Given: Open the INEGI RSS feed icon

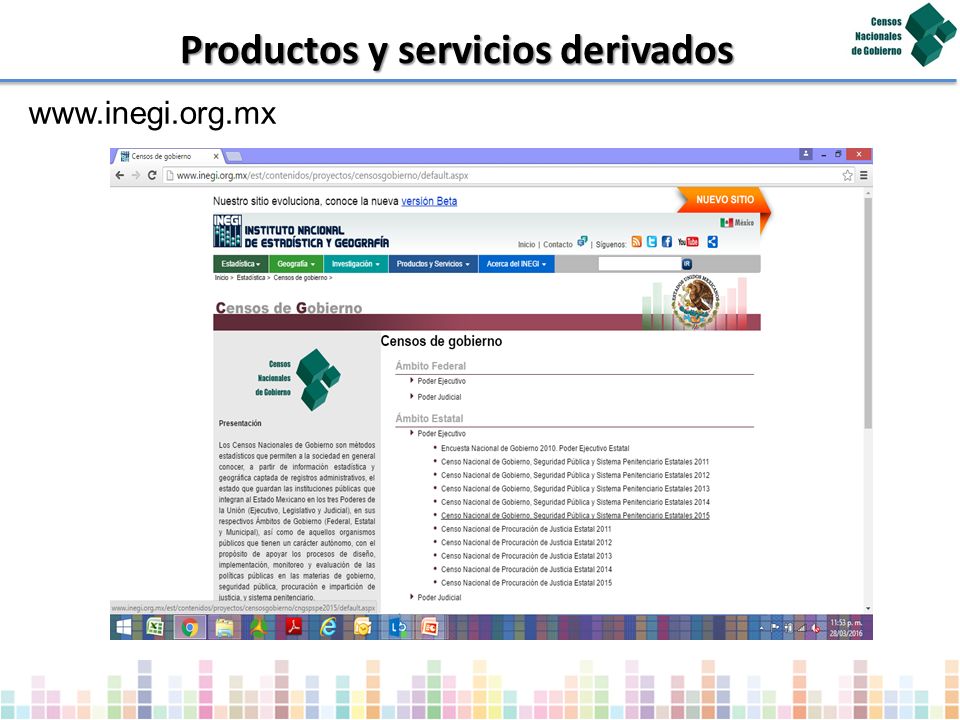Looking at the screenshot, I should pyautogui.click(x=637, y=242).
